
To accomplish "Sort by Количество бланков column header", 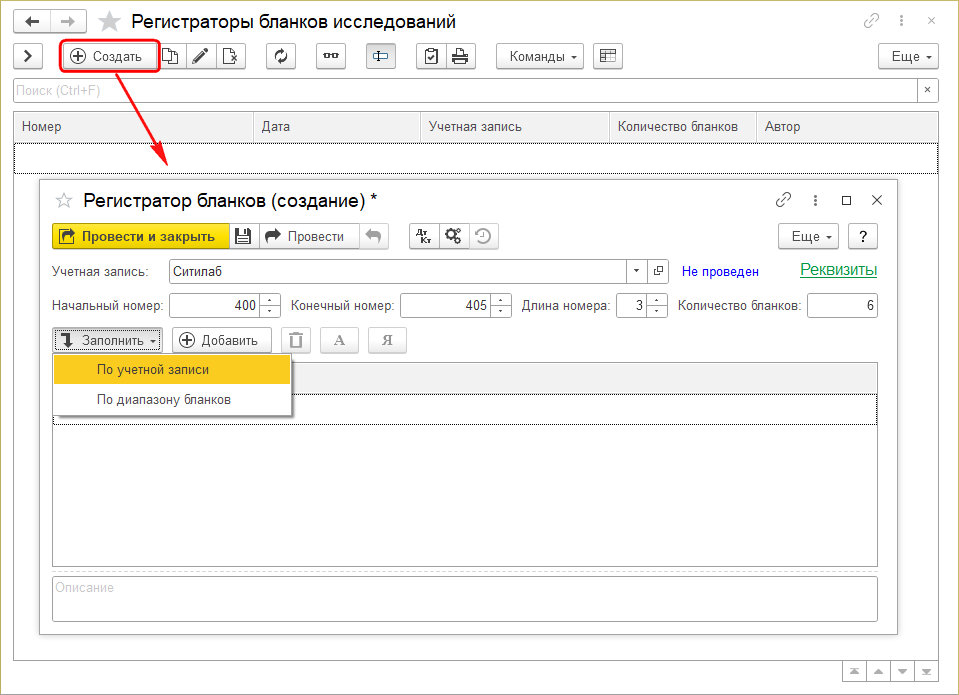I will click(683, 127).
